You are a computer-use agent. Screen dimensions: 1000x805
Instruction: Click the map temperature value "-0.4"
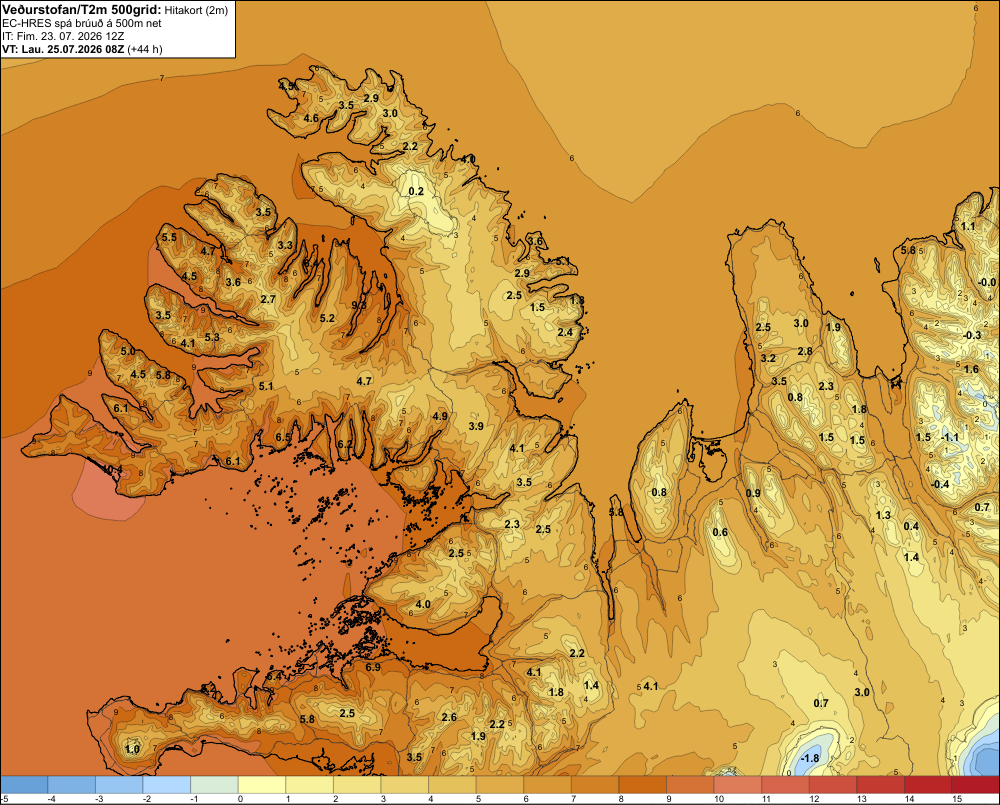940,484
